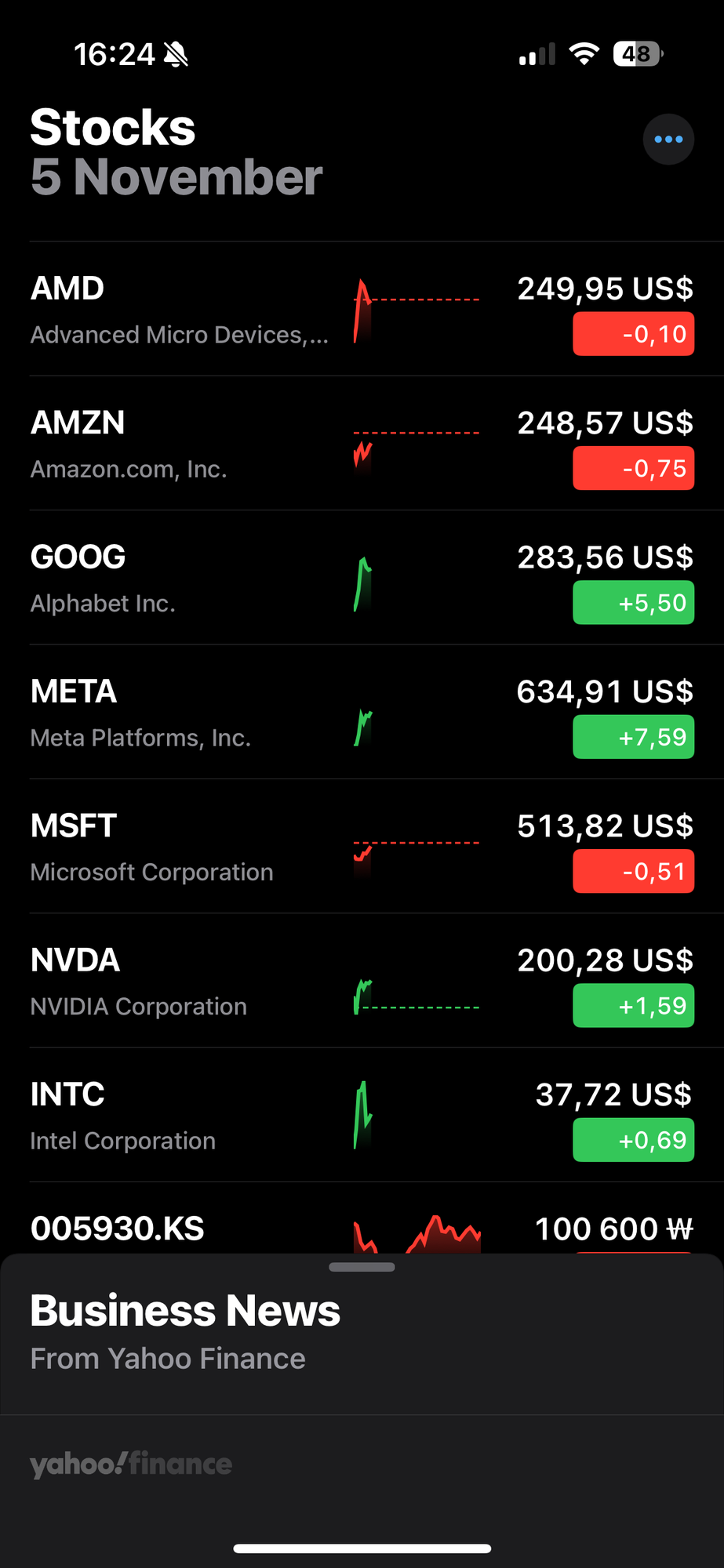
Task: Toggle Intel change badge +0,69
Action: point(633,1140)
